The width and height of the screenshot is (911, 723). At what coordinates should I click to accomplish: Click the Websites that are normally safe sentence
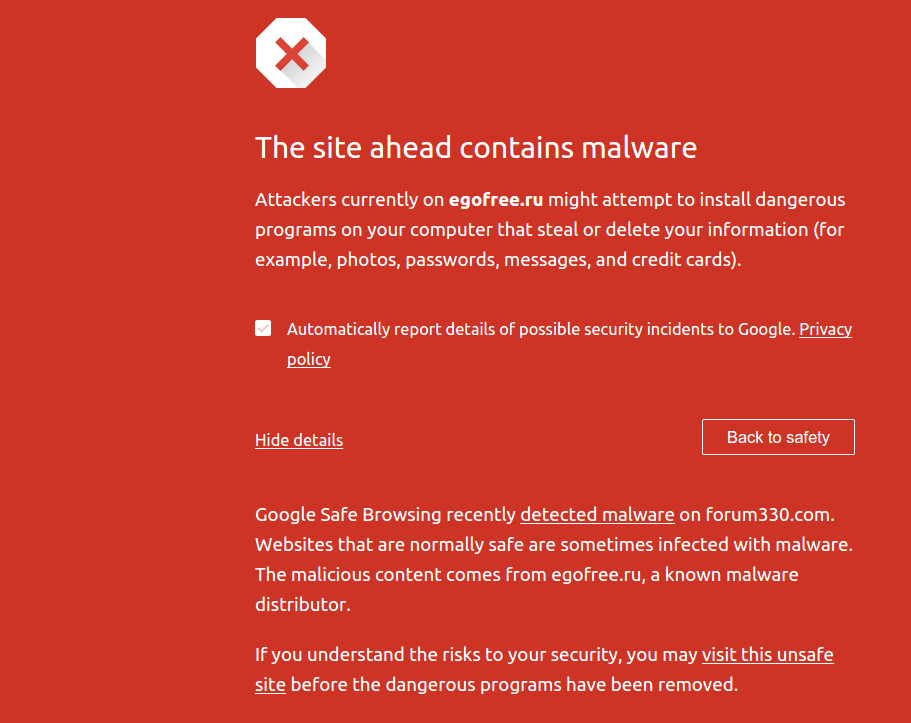coord(554,545)
